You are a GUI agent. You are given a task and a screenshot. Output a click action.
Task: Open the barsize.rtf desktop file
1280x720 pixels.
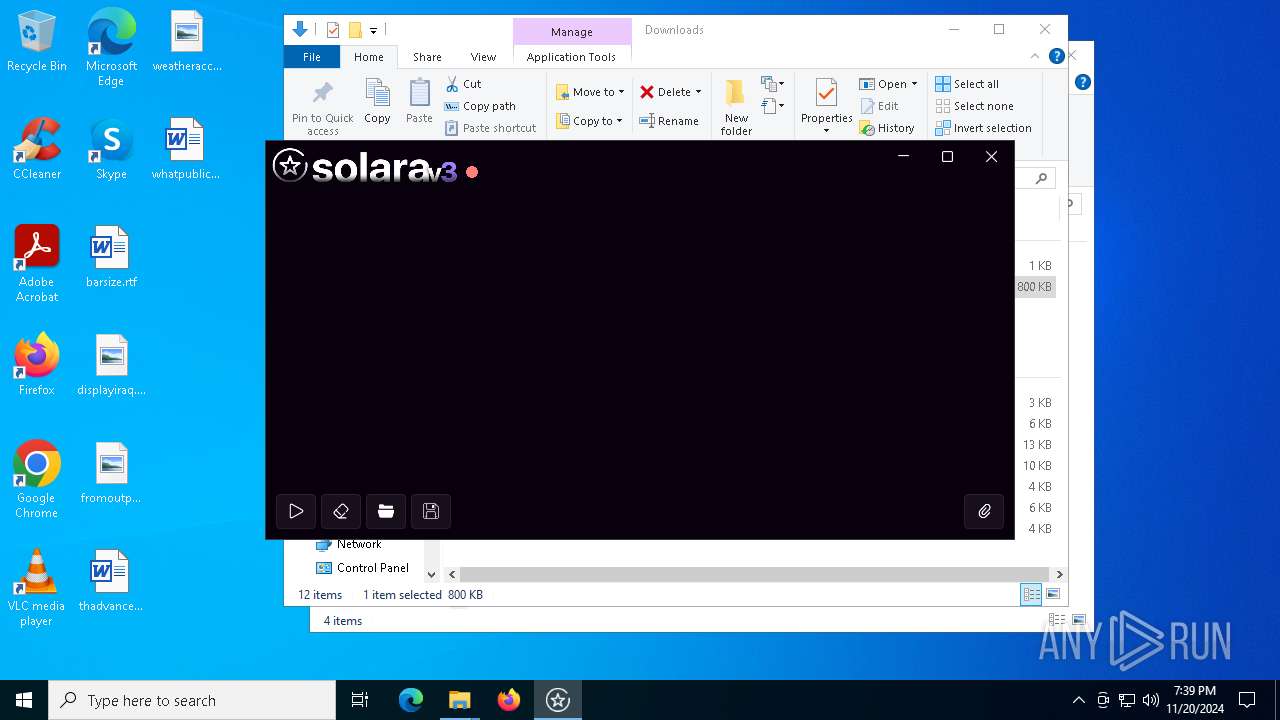tap(111, 258)
